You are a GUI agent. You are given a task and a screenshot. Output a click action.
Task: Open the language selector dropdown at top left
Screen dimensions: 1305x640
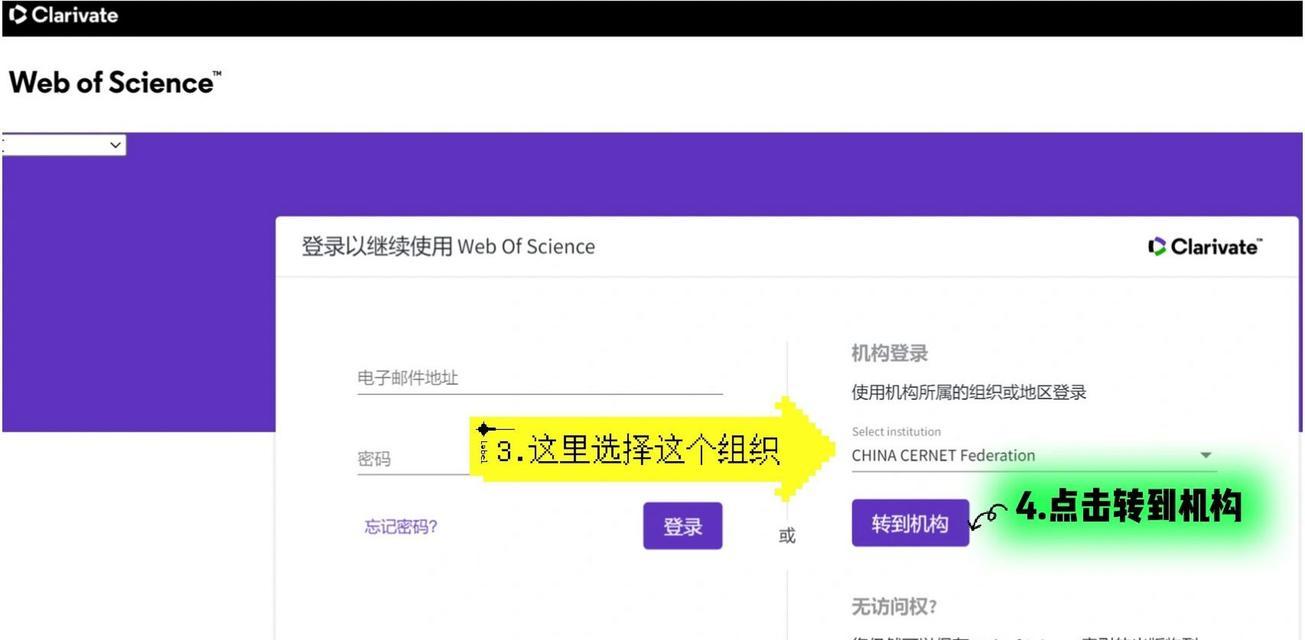tap(64, 145)
